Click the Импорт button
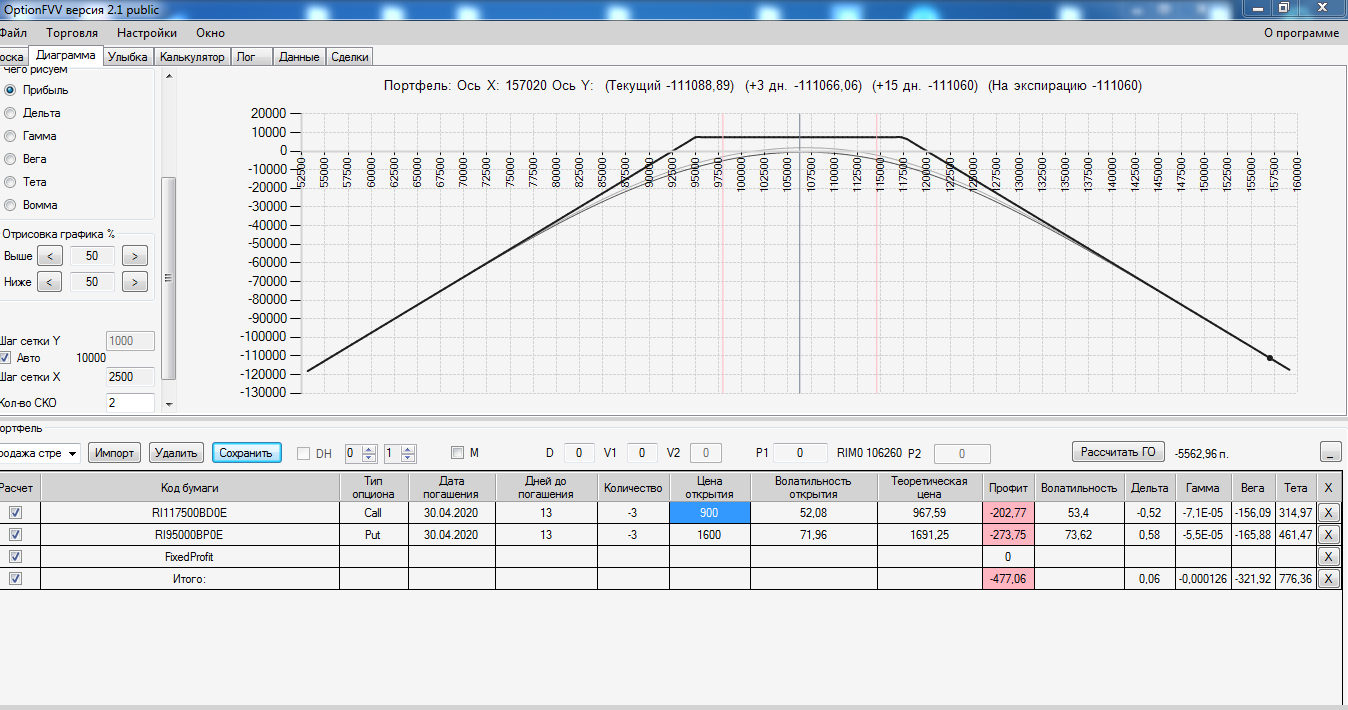1348x710 pixels. point(116,453)
